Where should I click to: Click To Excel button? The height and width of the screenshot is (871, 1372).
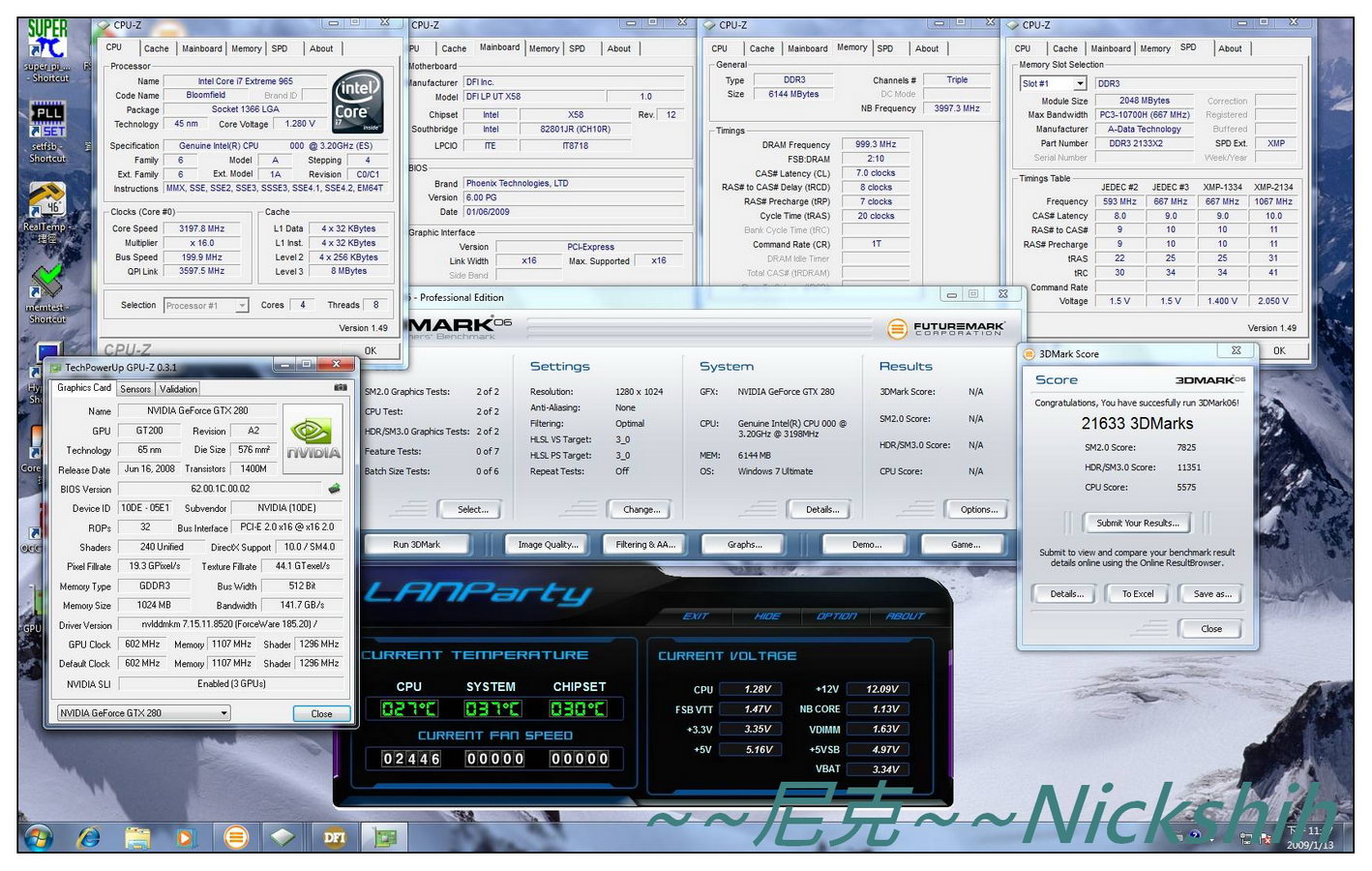(x=1138, y=594)
